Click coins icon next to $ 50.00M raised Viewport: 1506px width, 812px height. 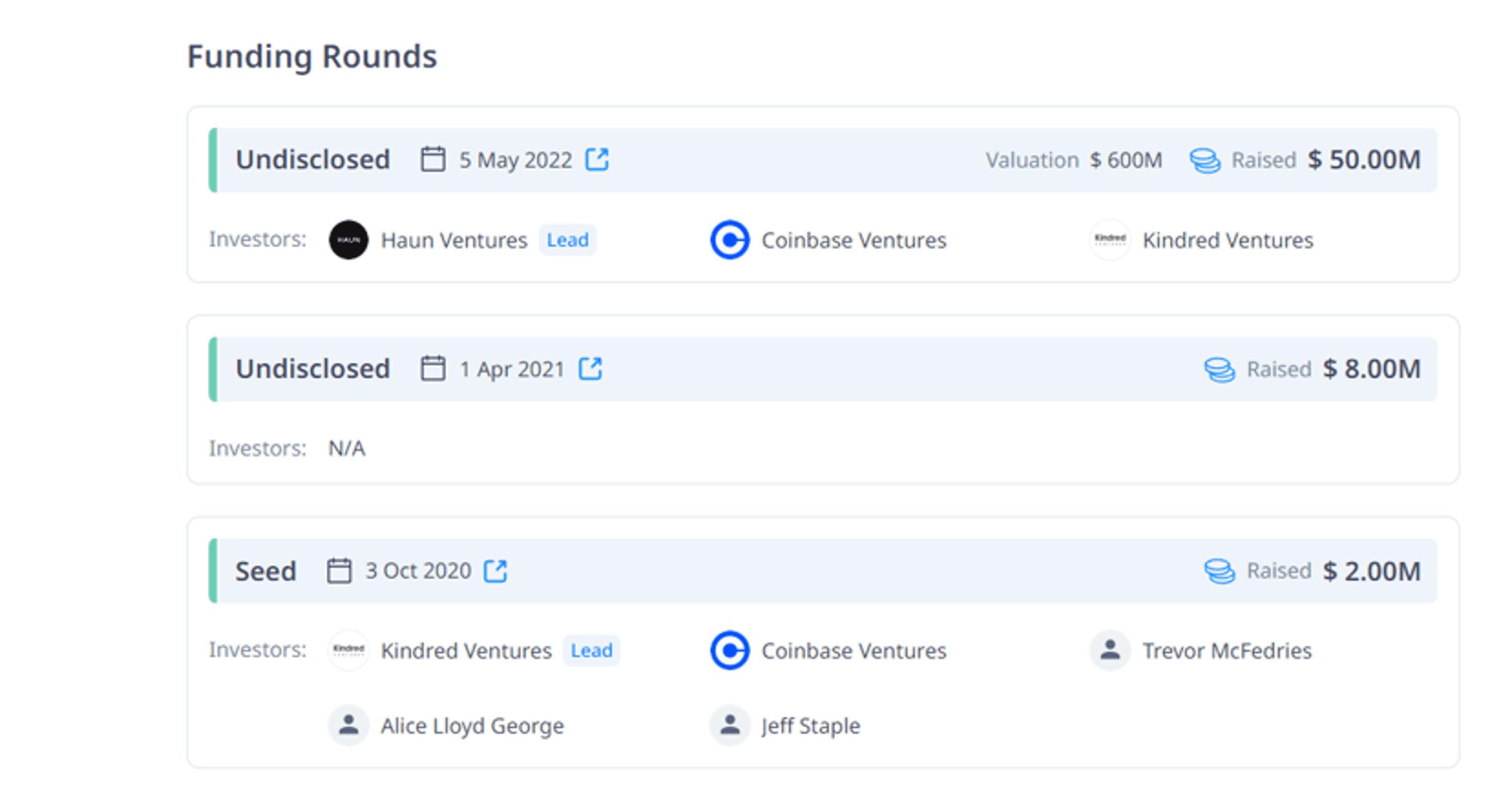(x=1204, y=160)
